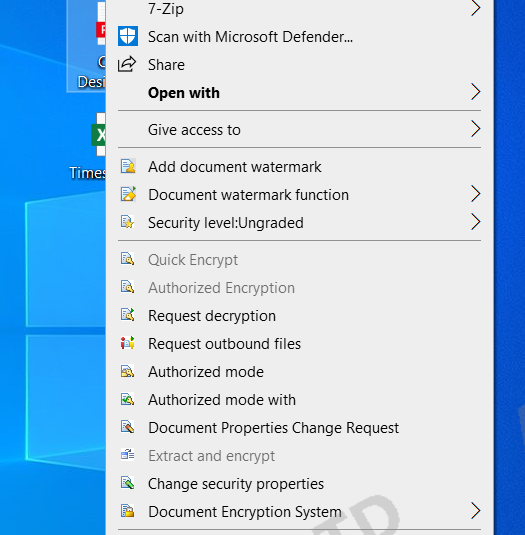Select Request outbound files
The image size is (525, 535).
point(300,343)
